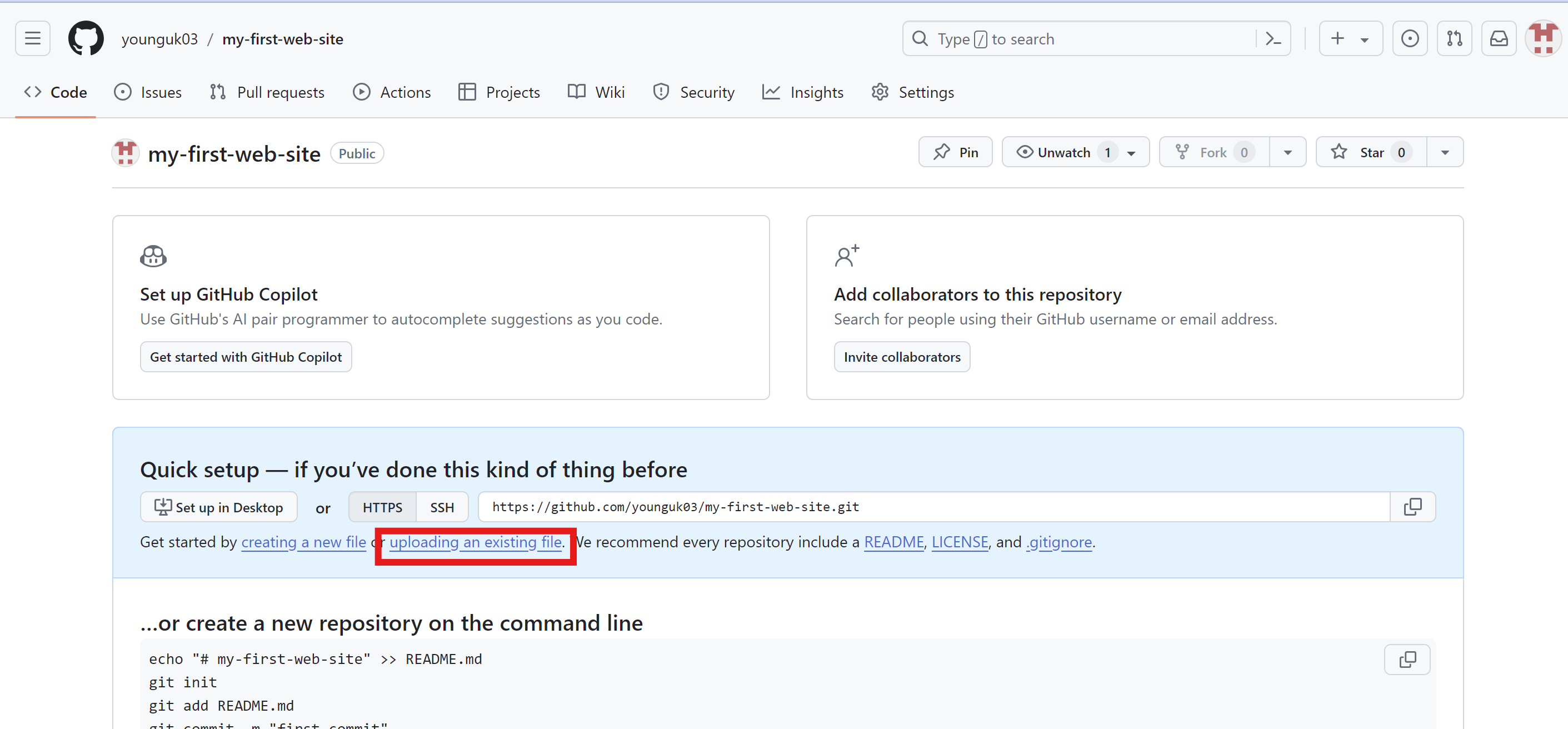Expand the create-new dropdown caret
Image resolution: width=1568 pixels, height=729 pixels.
tap(1365, 40)
